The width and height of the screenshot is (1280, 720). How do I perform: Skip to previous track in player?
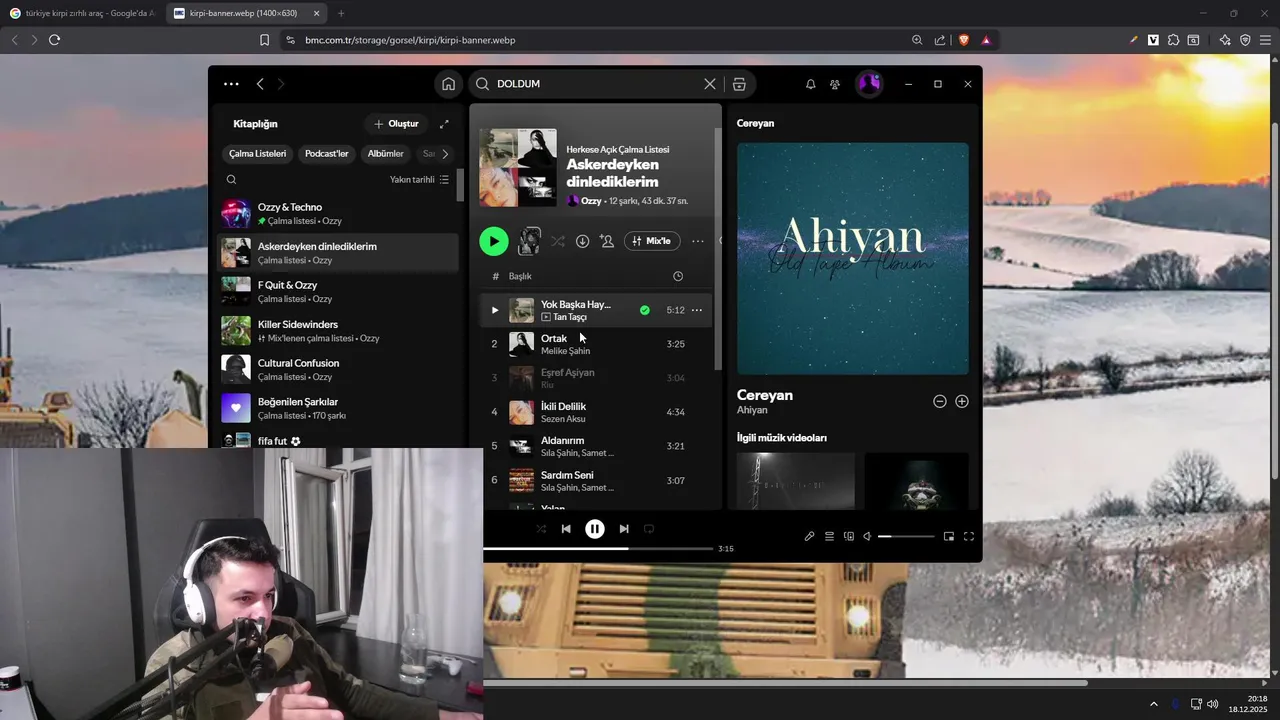(566, 529)
